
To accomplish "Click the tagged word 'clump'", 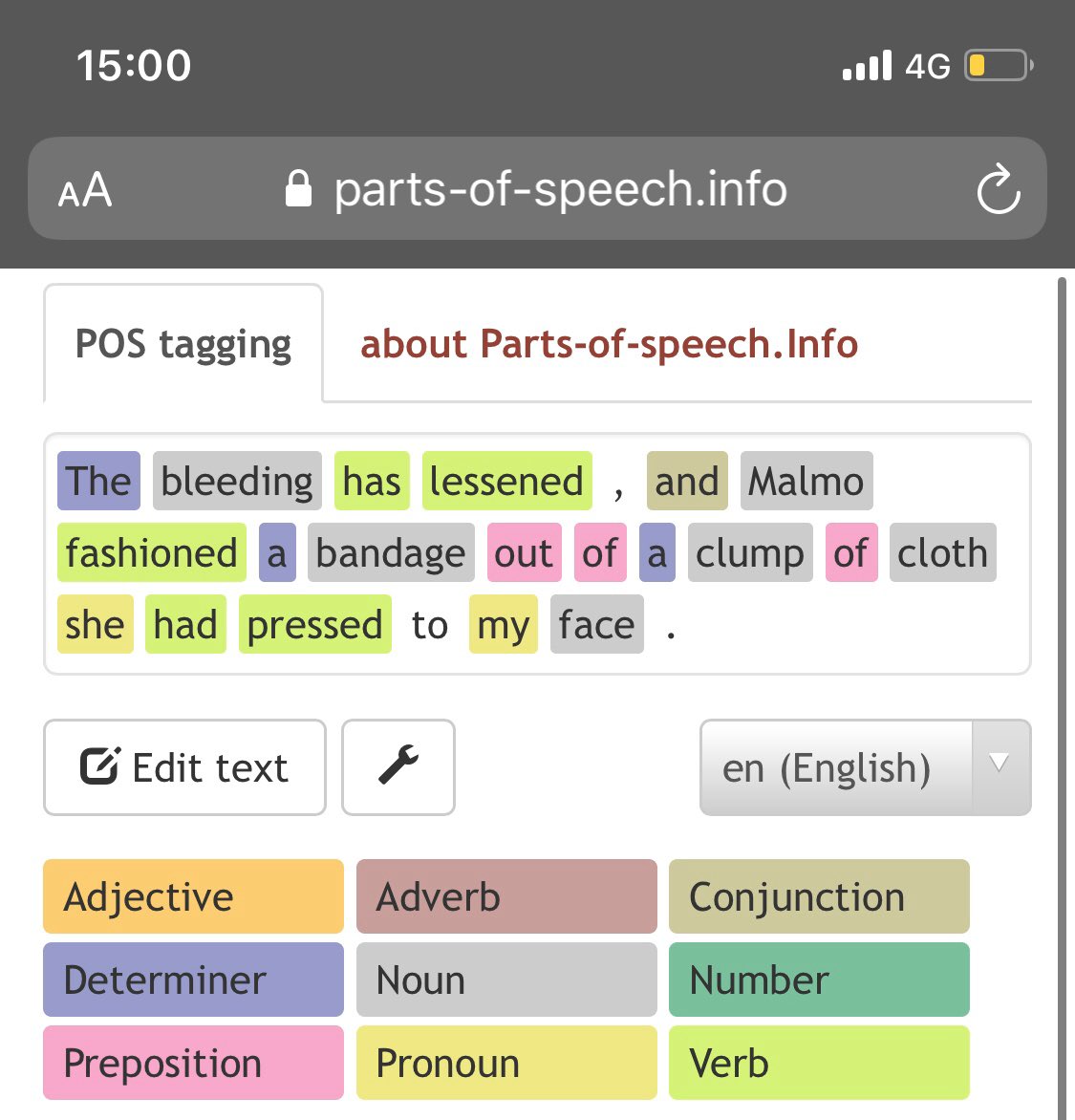I will click(750, 552).
